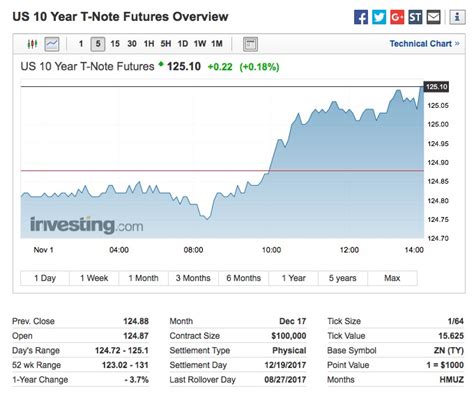Share the chart on Facebook
474x400 pixels.
click(361, 17)
